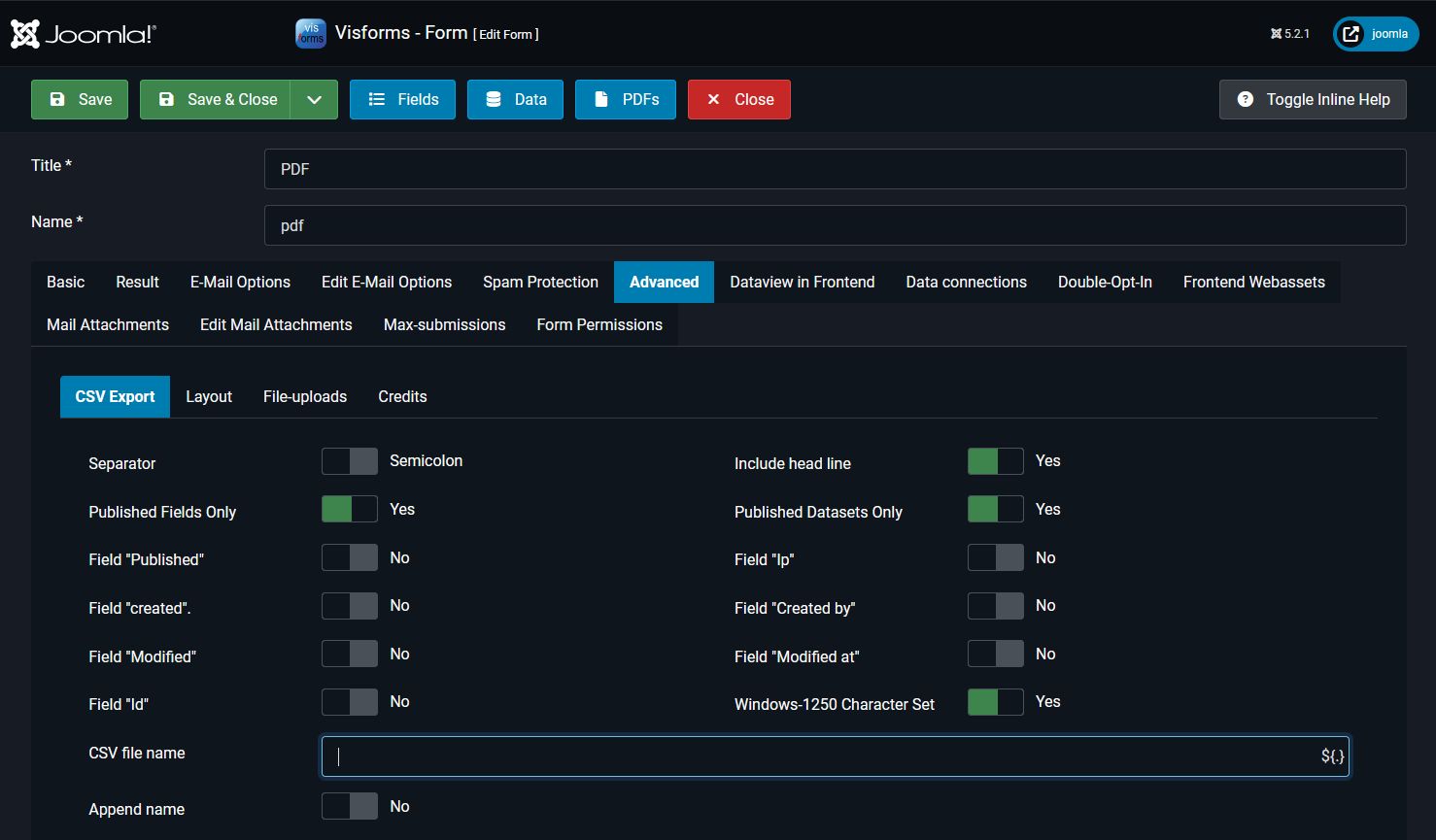The width and height of the screenshot is (1436, 840).
Task: Click the Joomla version 5.2.1 indicator
Action: tap(1290, 33)
